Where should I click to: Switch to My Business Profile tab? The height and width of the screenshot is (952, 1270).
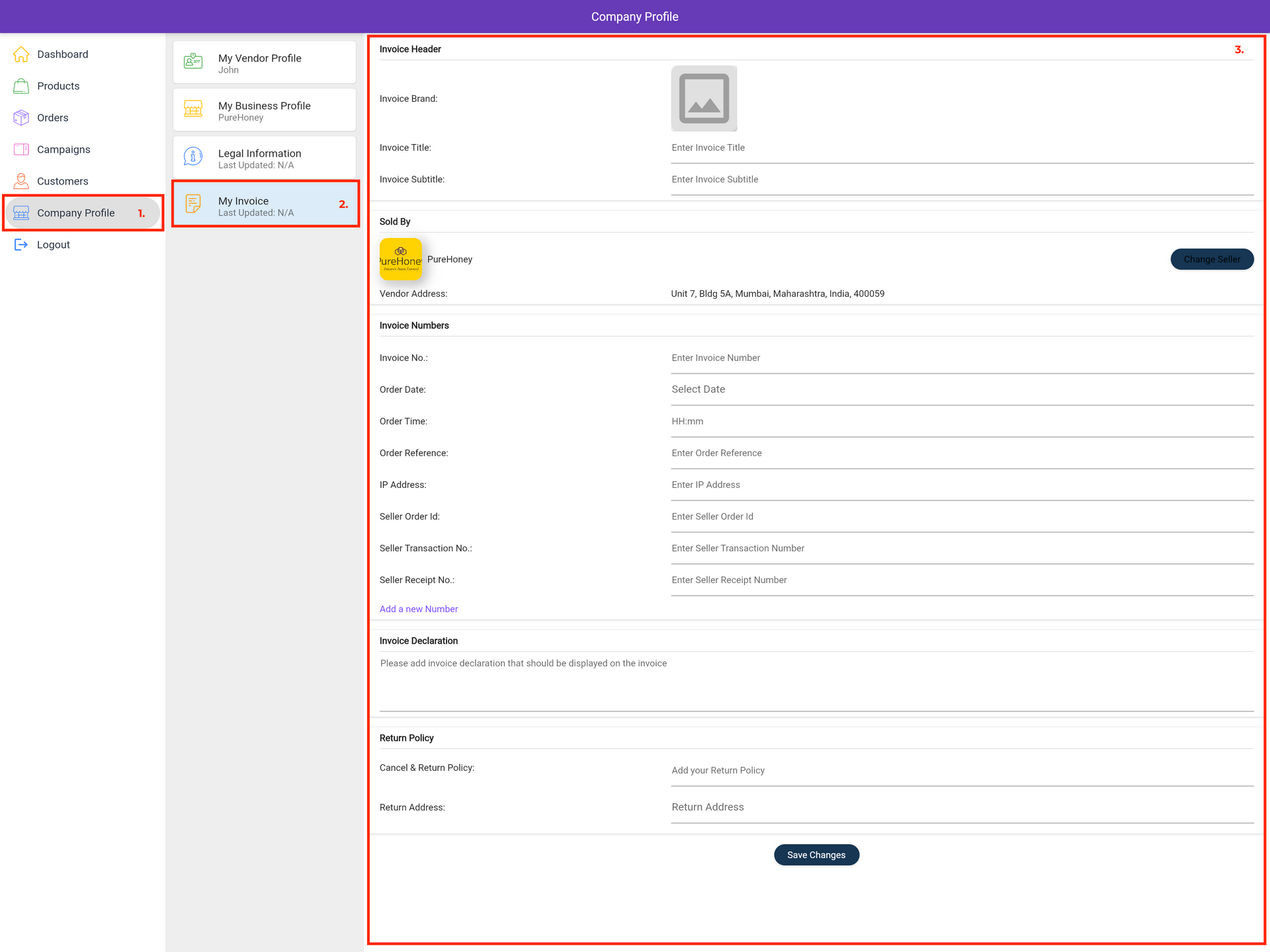(265, 110)
